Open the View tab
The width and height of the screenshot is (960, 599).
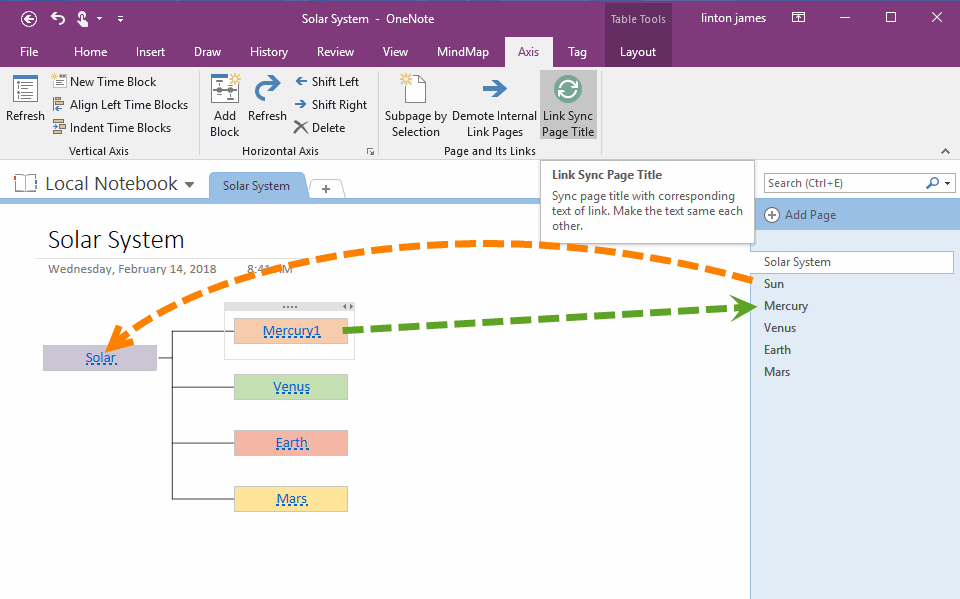click(395, 52)
